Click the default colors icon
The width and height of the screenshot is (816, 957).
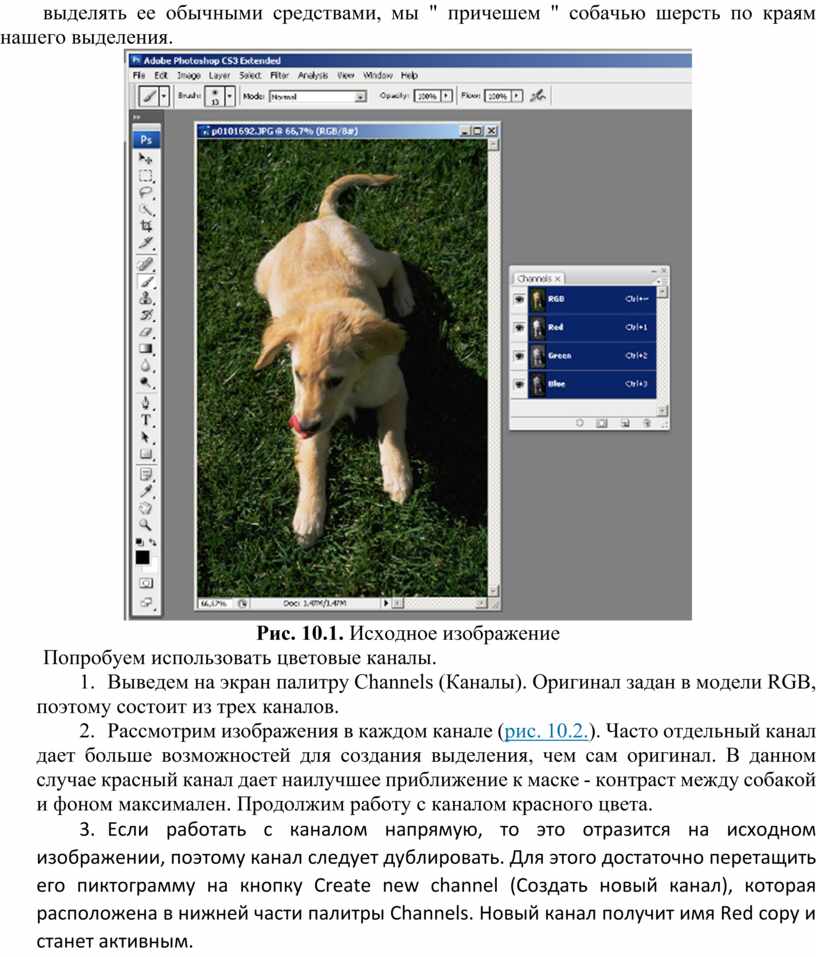140,542
